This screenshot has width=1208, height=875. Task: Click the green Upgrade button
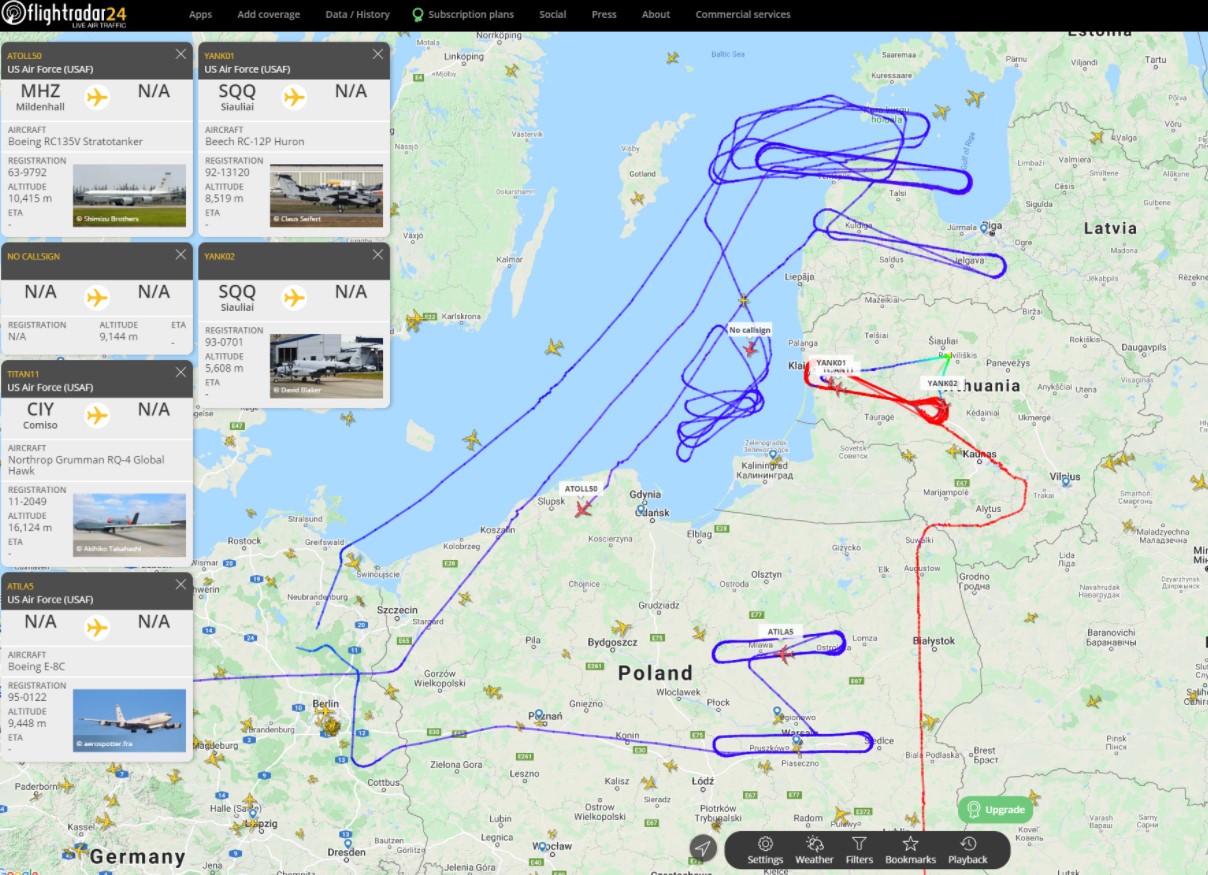pyautogui.click(x=995, y=809)
